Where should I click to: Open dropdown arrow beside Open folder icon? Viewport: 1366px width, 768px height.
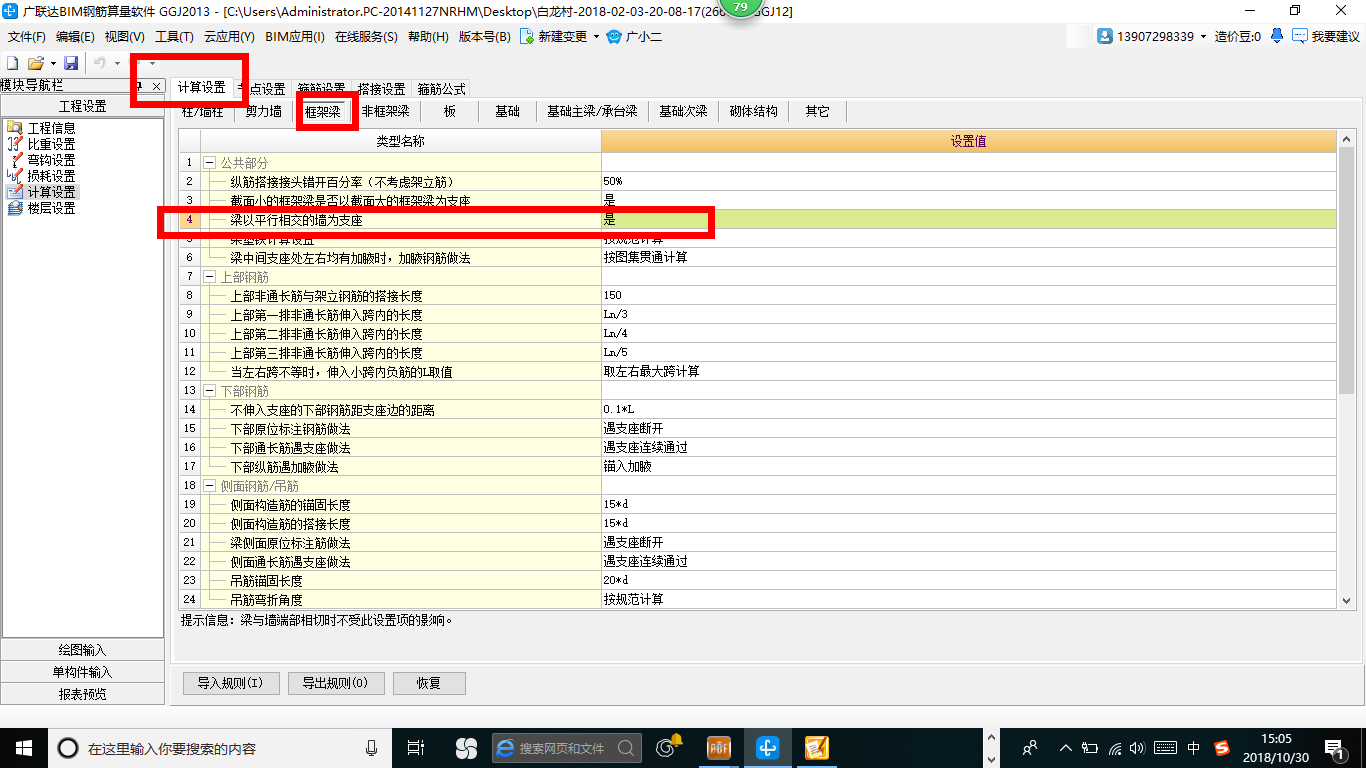tap(52, 63)
